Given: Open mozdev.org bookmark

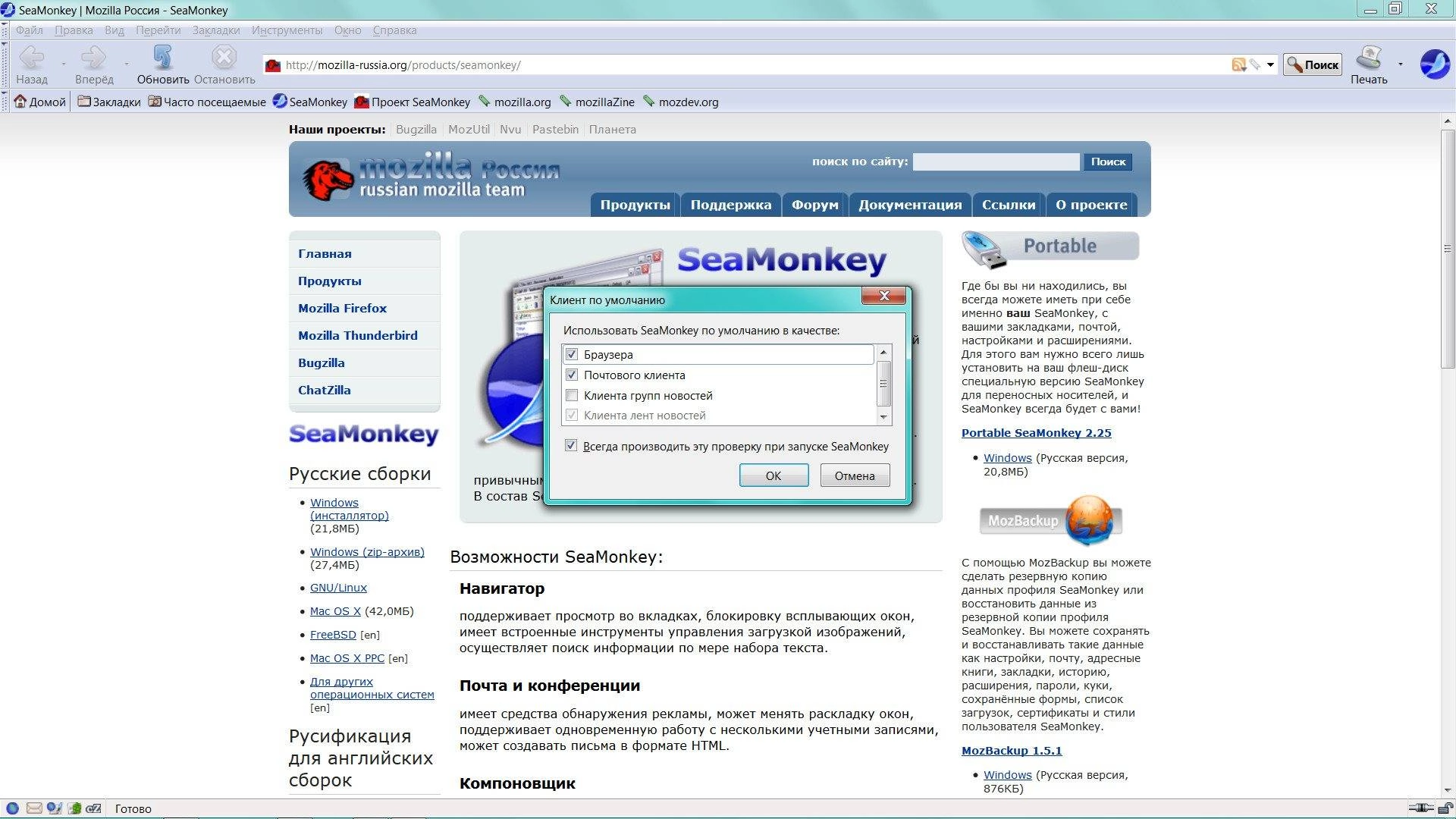Looking at the screenshot, I should point(681,102).
